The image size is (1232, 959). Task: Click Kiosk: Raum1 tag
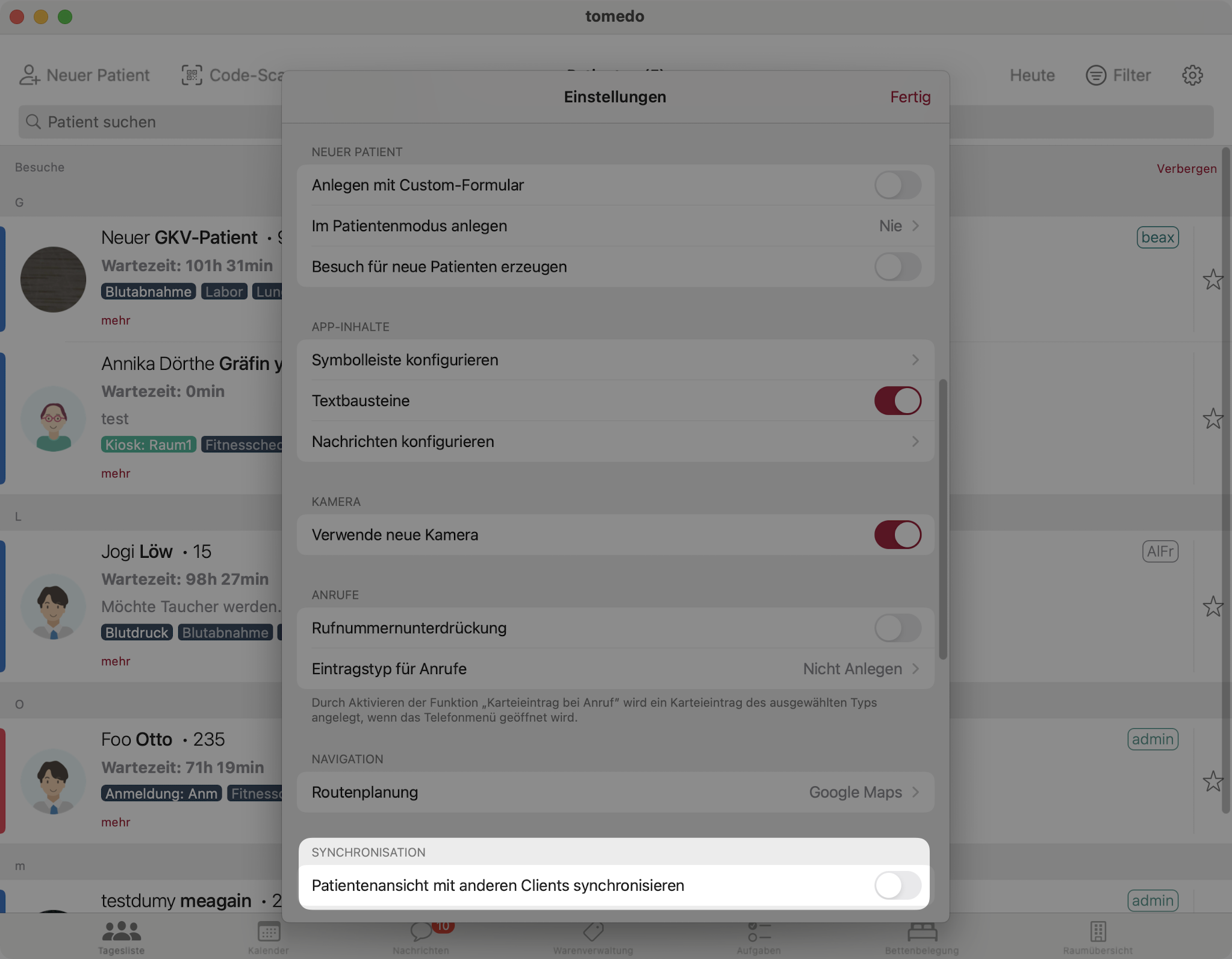pos(148,445)
